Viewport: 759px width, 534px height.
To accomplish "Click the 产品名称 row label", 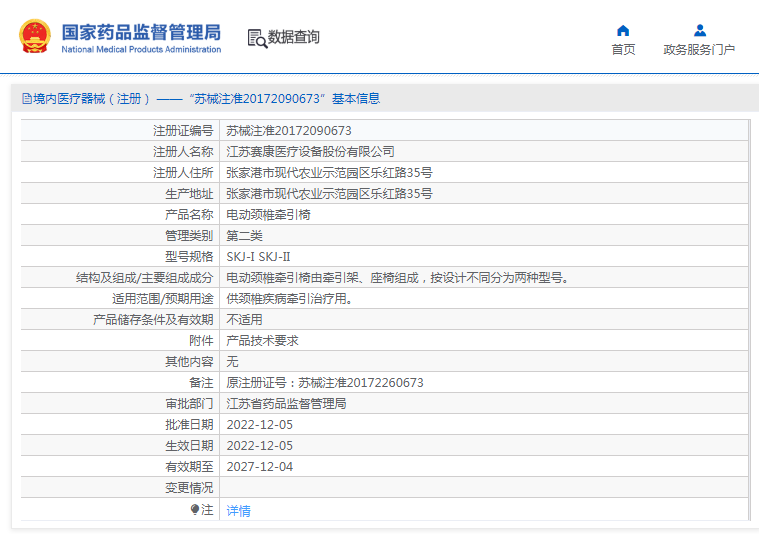I will coord(189,214).
